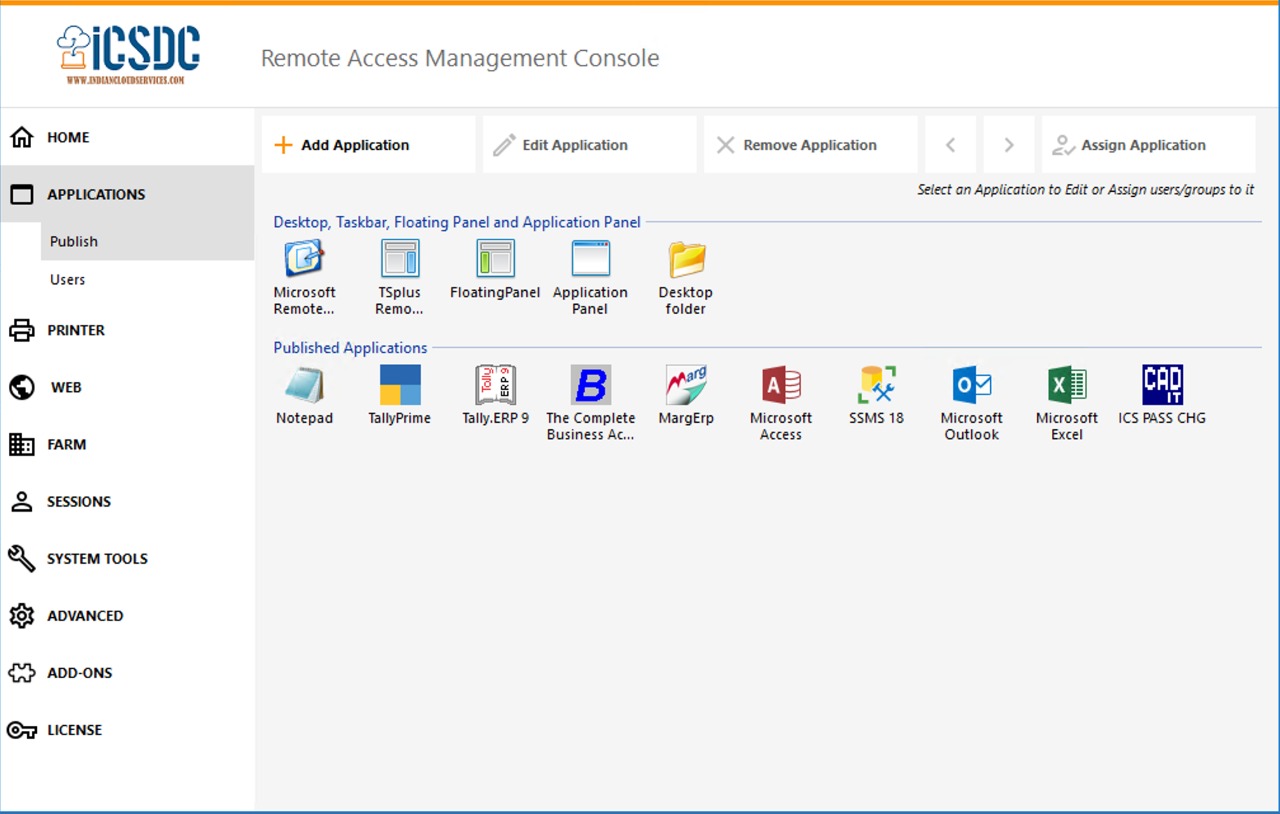Select the Notepad published application
This screenshot has width=1280, height=814.
tap(305, 385)
